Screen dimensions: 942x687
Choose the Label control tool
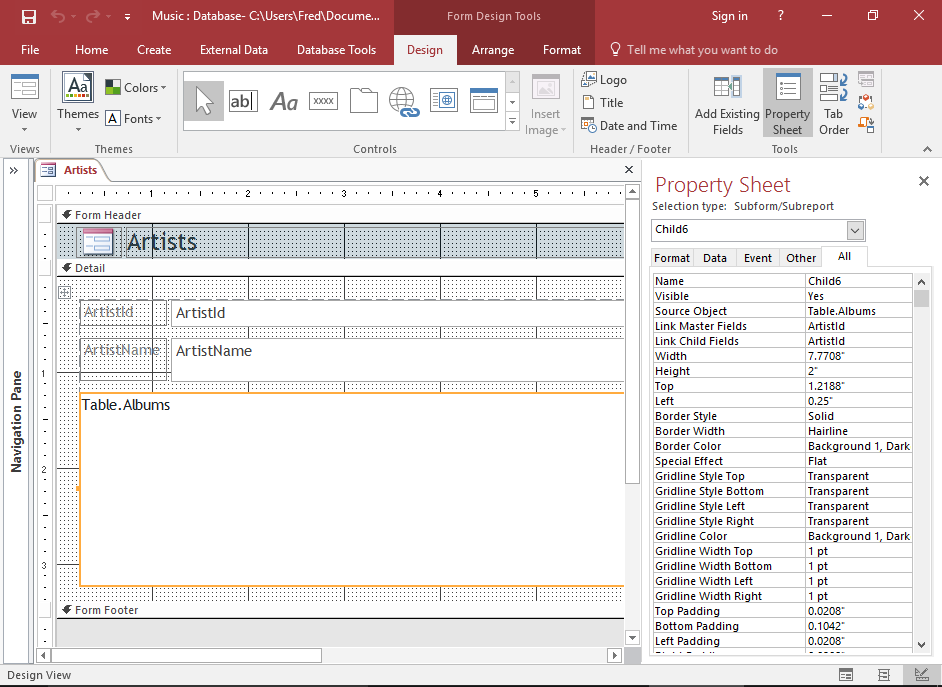pos(284,101)
